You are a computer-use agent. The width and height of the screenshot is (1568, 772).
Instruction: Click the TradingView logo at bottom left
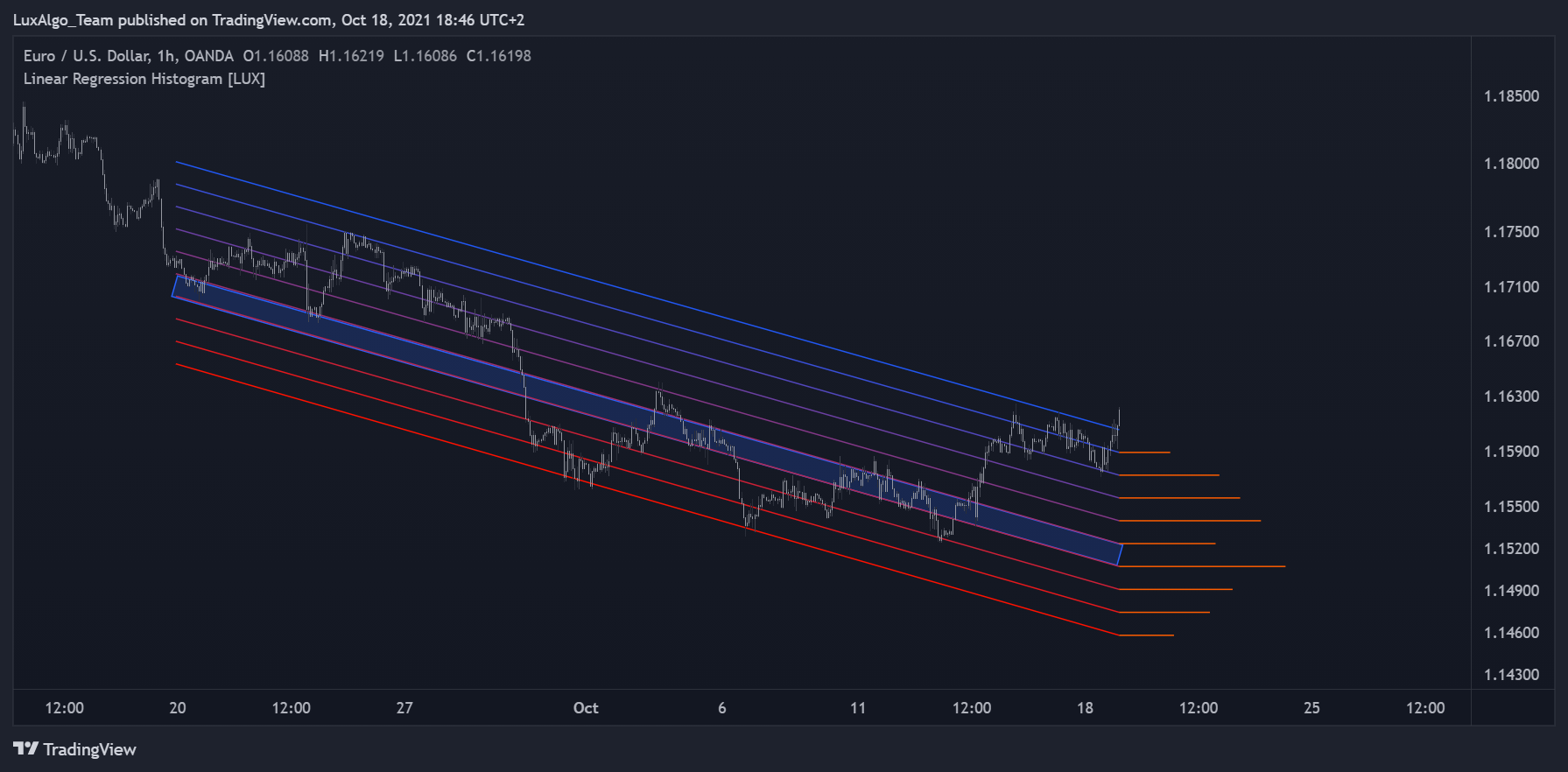tap(75, 749)
